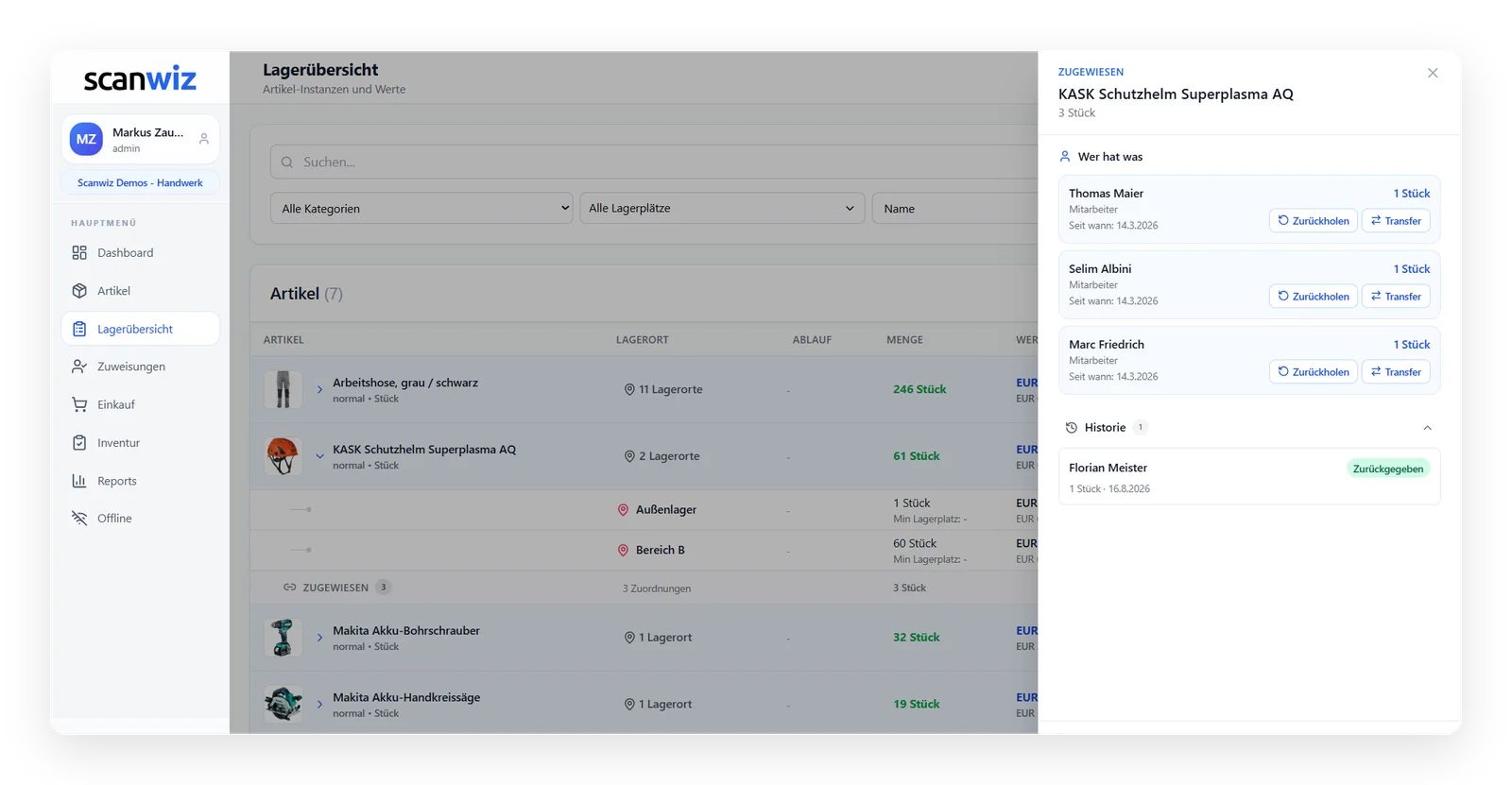This screenshot has height=785, width=1512.
Task: Open the MZ user avatar
Action: pos(86,139)
